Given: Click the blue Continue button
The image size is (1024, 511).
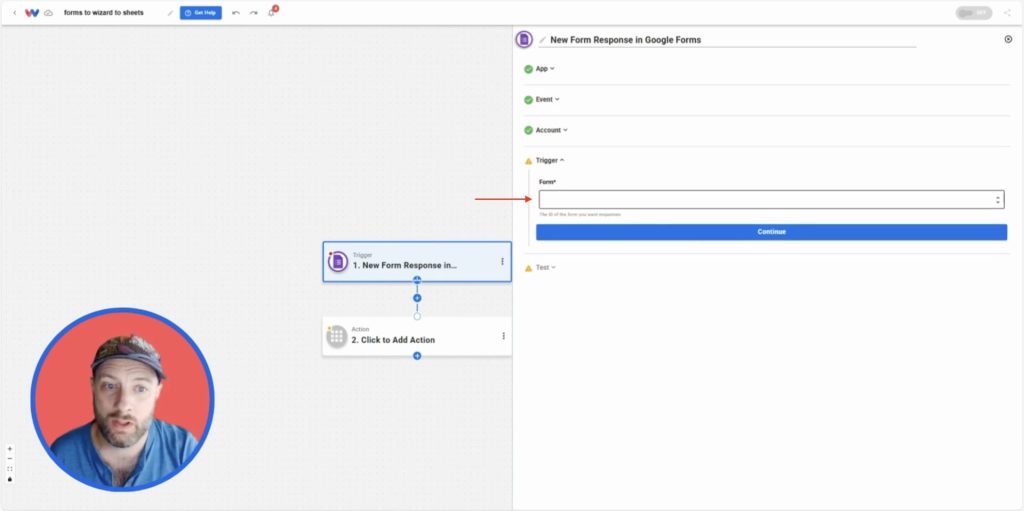Looking at the screenshot, I should pos(771,232).
